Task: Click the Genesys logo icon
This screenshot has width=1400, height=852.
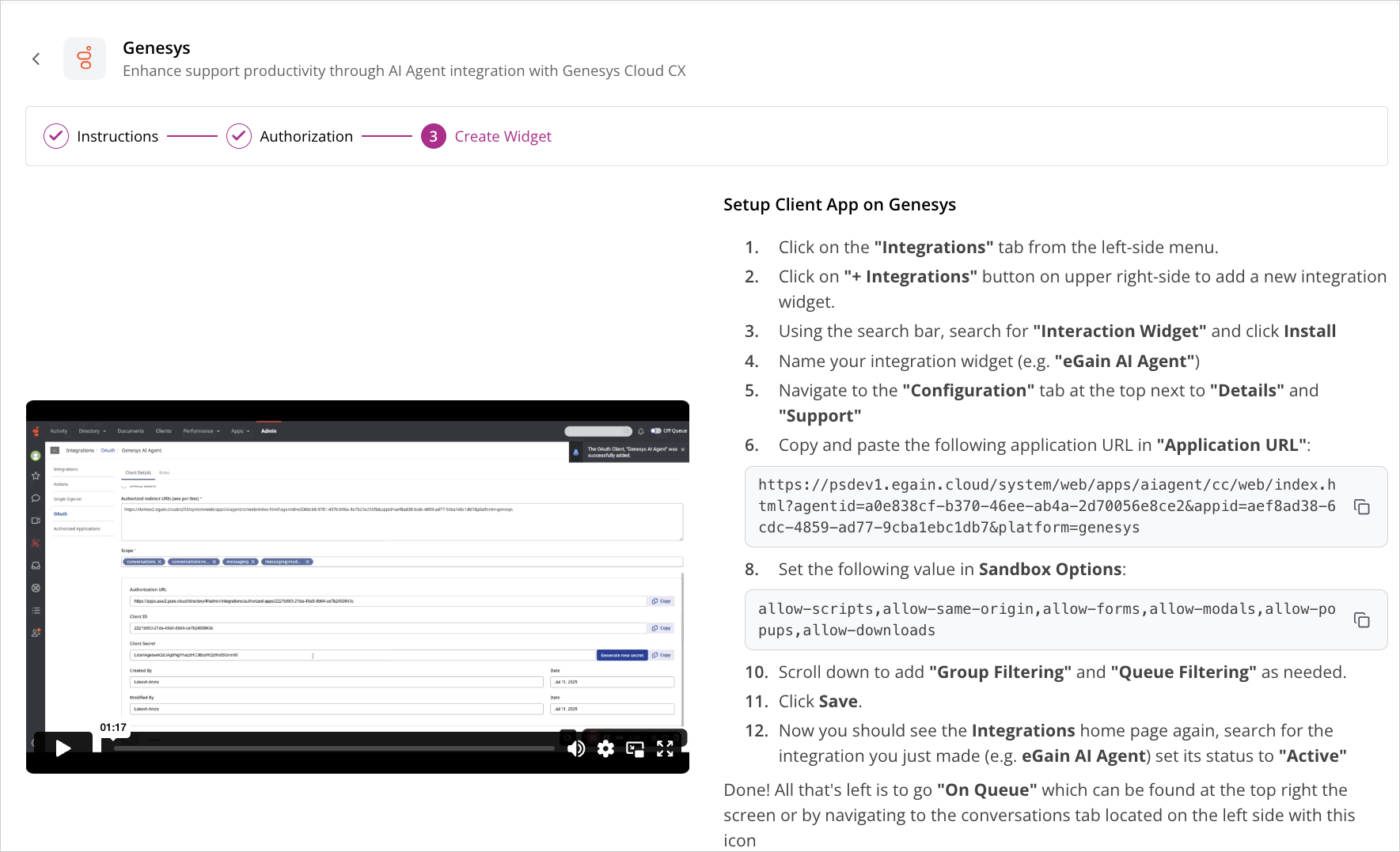Action: click(x=85, y=59)
